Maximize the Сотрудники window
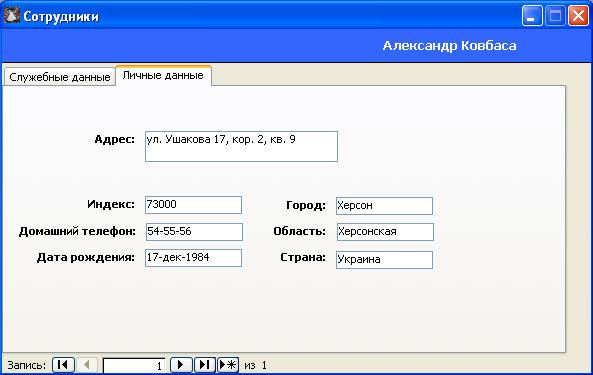Screen dimensions: 593x375 [x=555, y=16]
